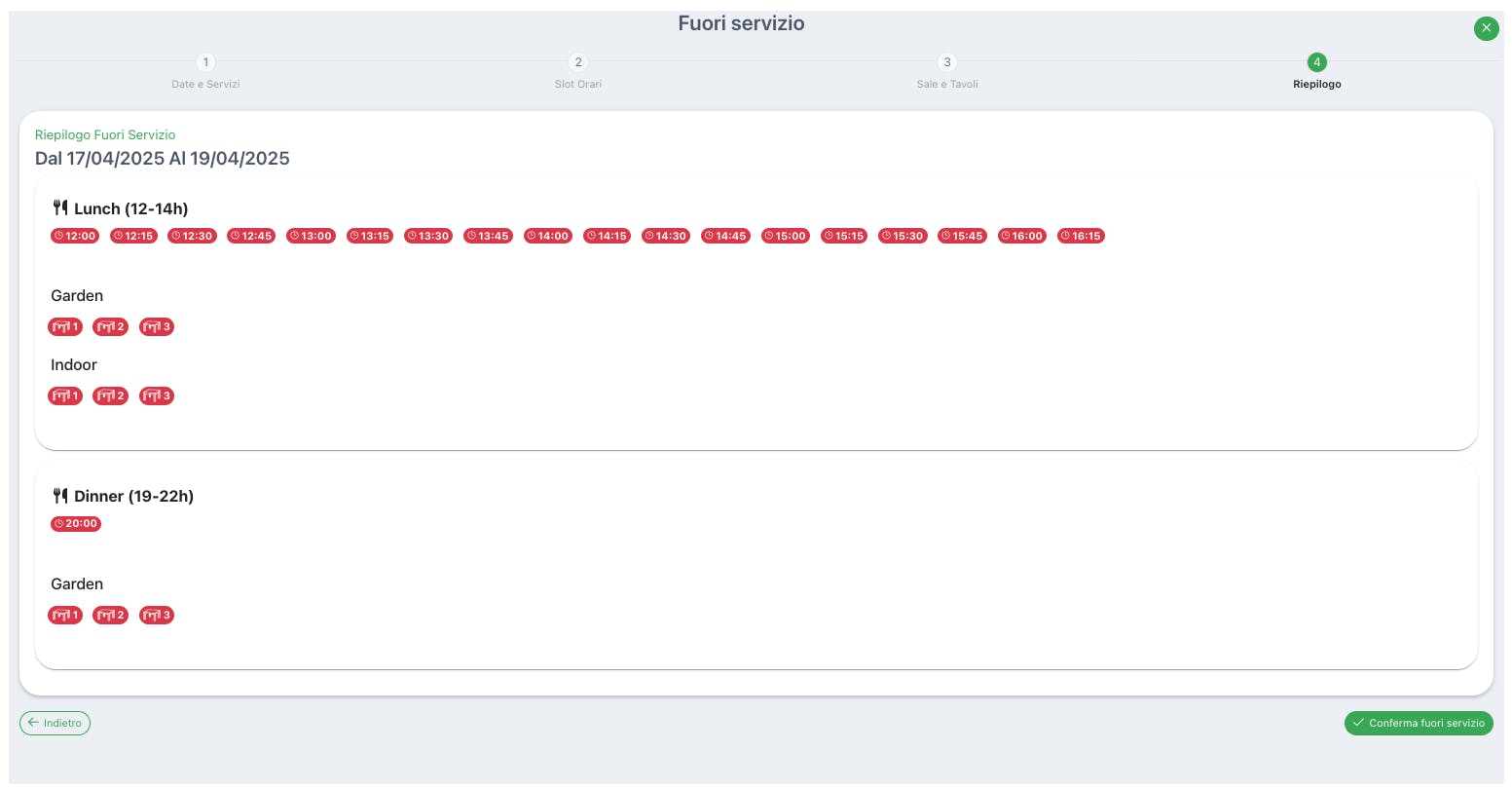Click the 12:00 lunch time slot chip
This screenshot has width=1512, height=789.
tap(75, 236)
